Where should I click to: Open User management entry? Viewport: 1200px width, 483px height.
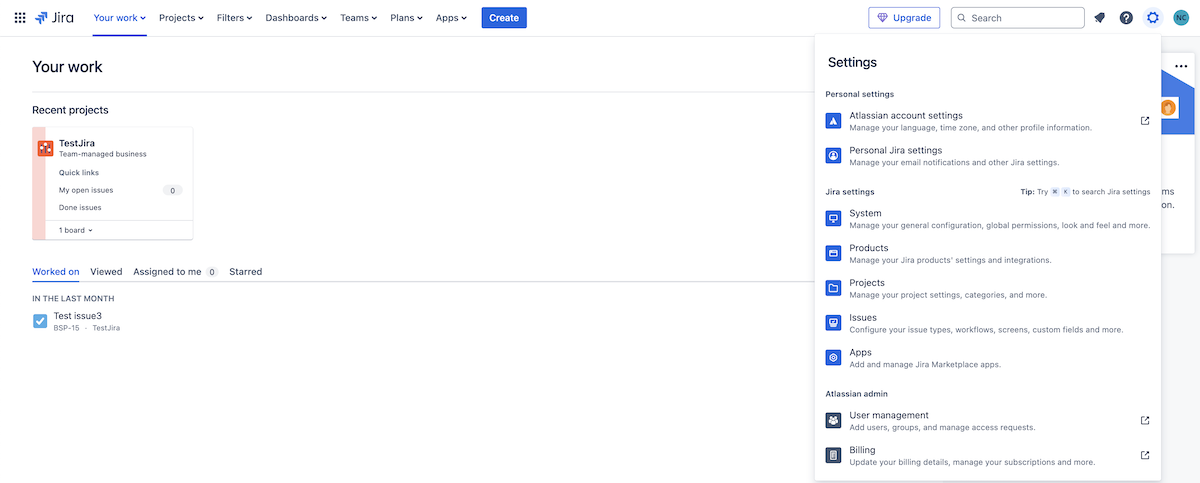pyautogui.click(x=988, y=421)
